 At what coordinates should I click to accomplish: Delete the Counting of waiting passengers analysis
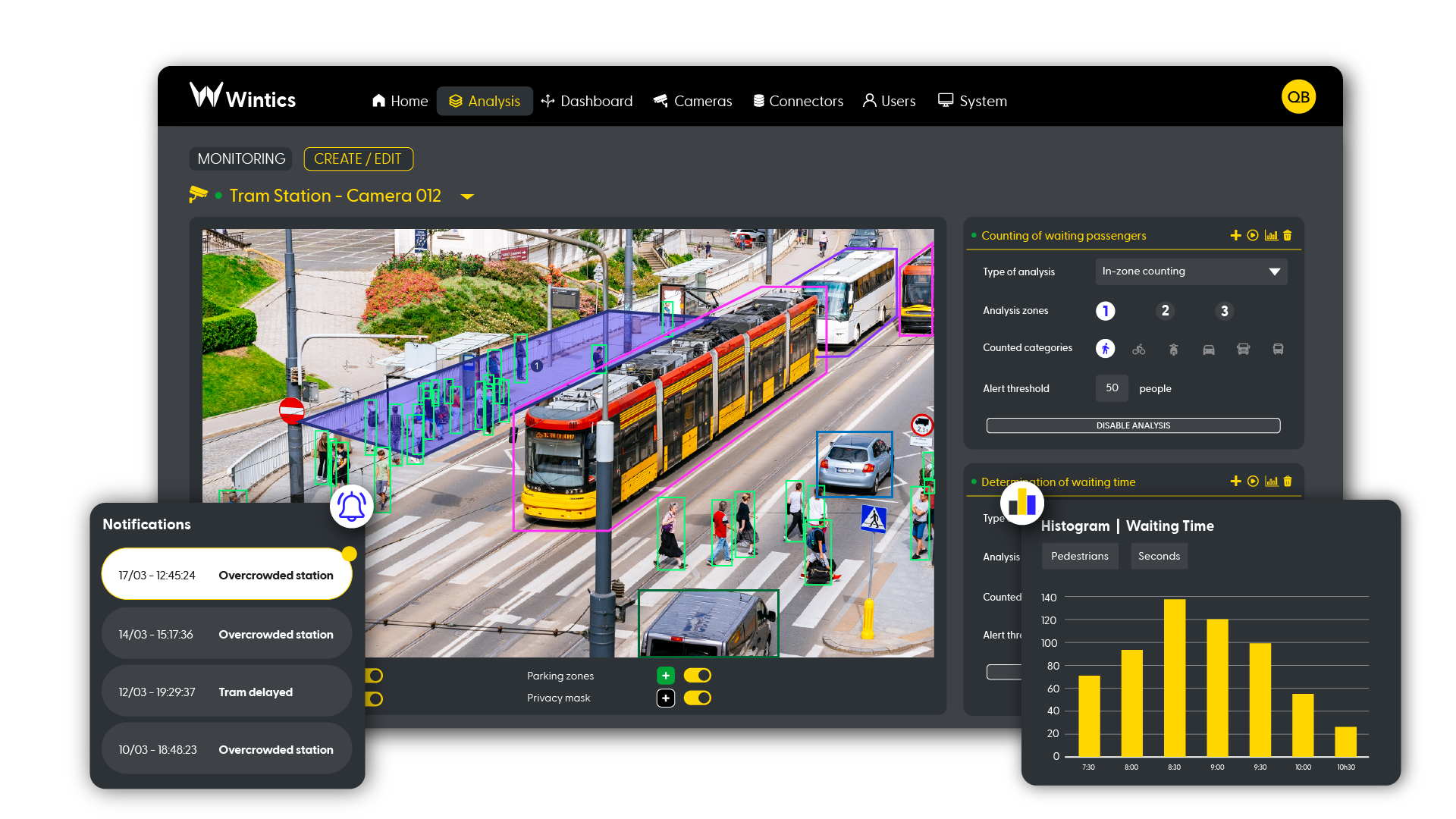(1288, 236)
